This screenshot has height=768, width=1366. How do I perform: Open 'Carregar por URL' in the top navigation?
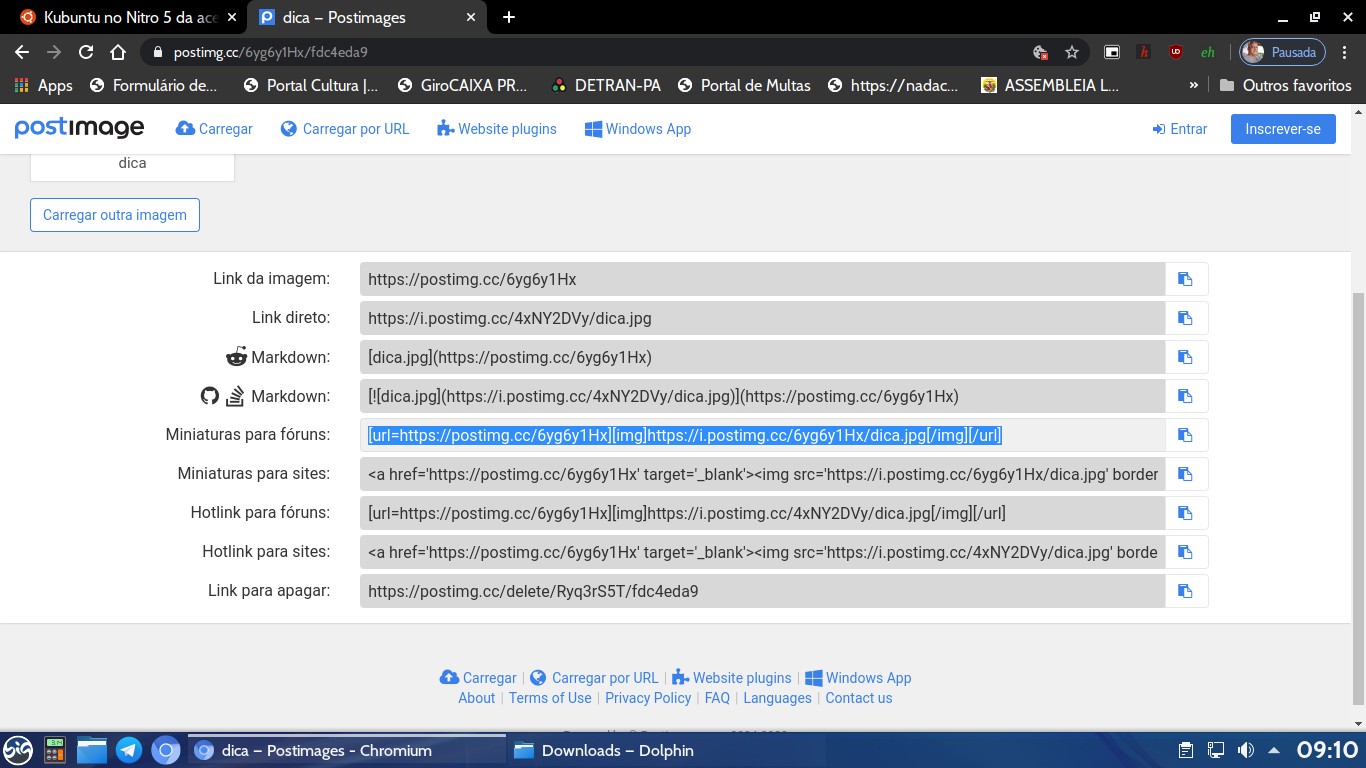coord(345,129)
